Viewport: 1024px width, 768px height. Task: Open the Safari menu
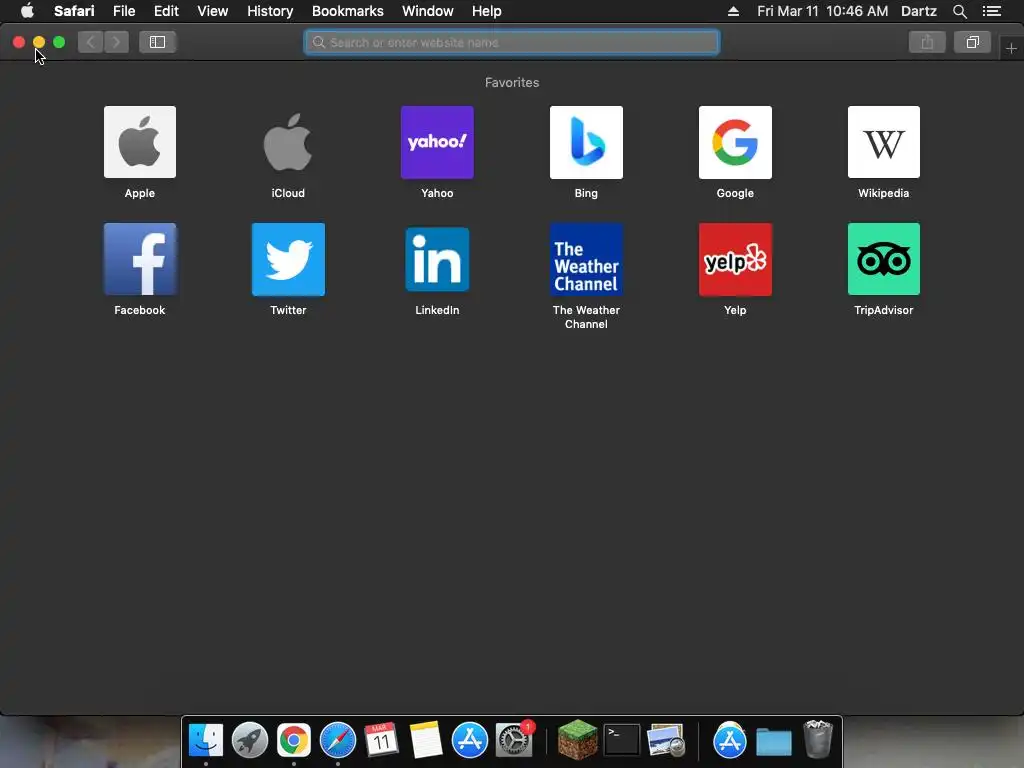(x=74, y=11)
